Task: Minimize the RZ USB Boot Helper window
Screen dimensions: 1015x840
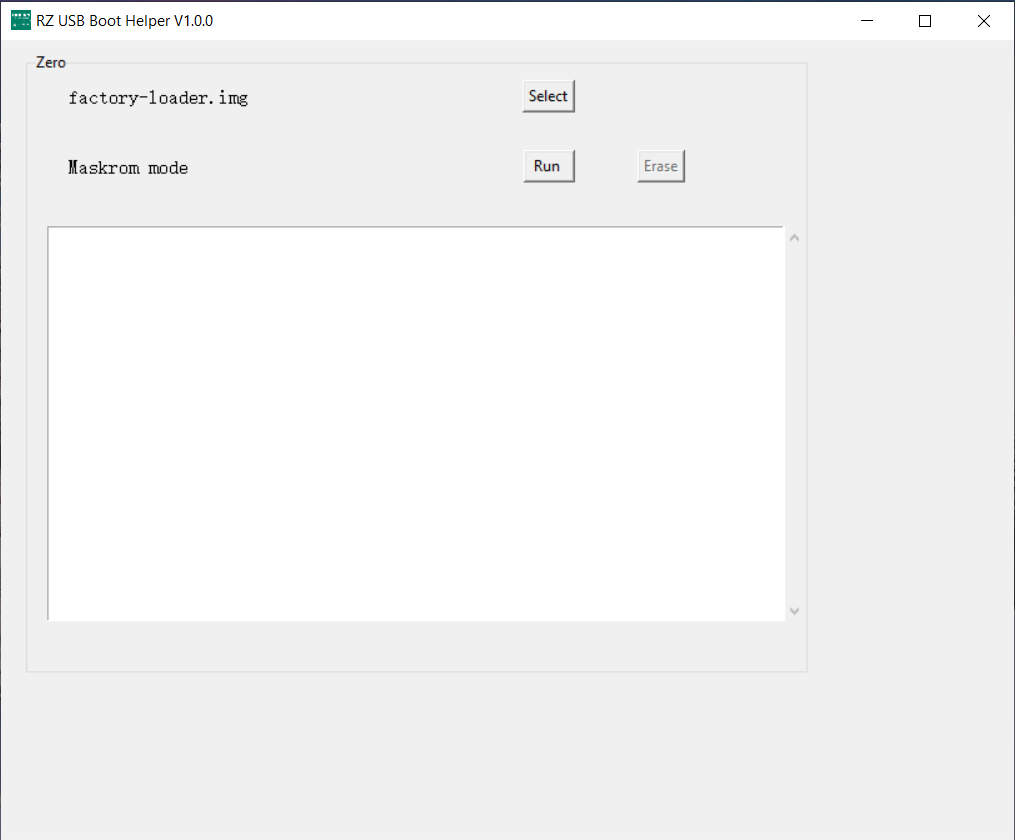Action: point(866,19)
